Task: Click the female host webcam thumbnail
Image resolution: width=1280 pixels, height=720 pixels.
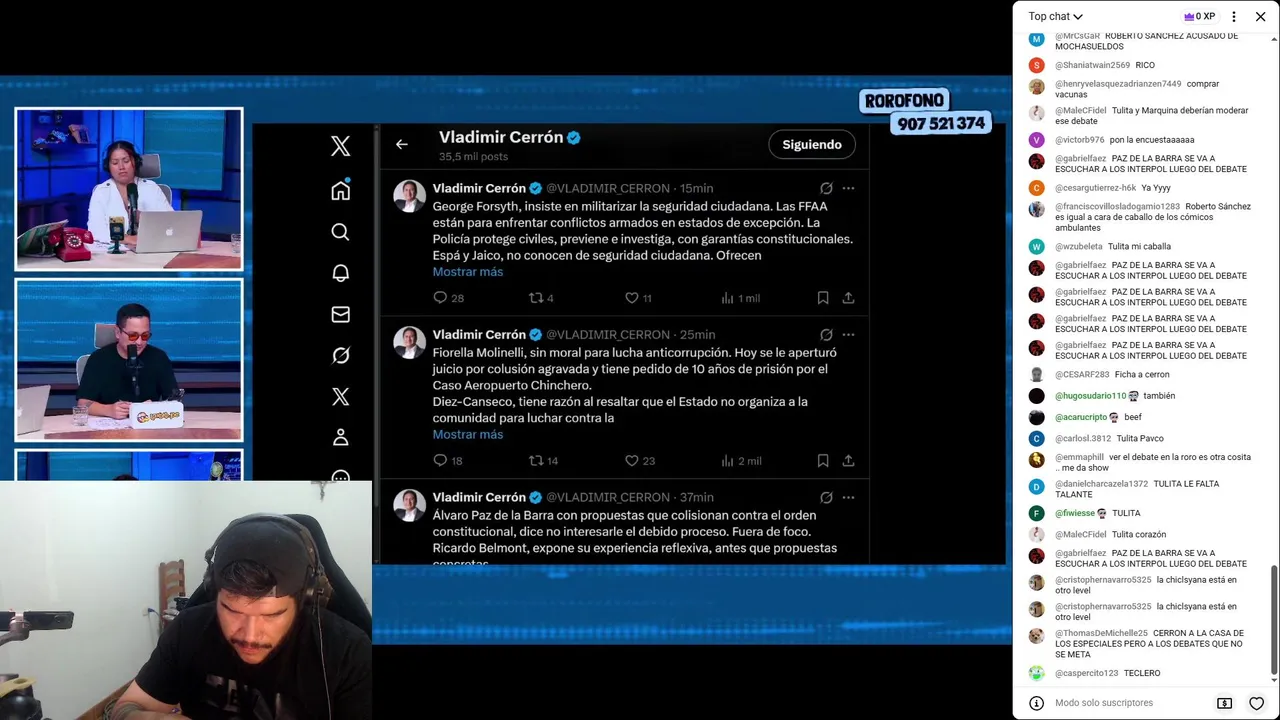Action: point(129,189)
